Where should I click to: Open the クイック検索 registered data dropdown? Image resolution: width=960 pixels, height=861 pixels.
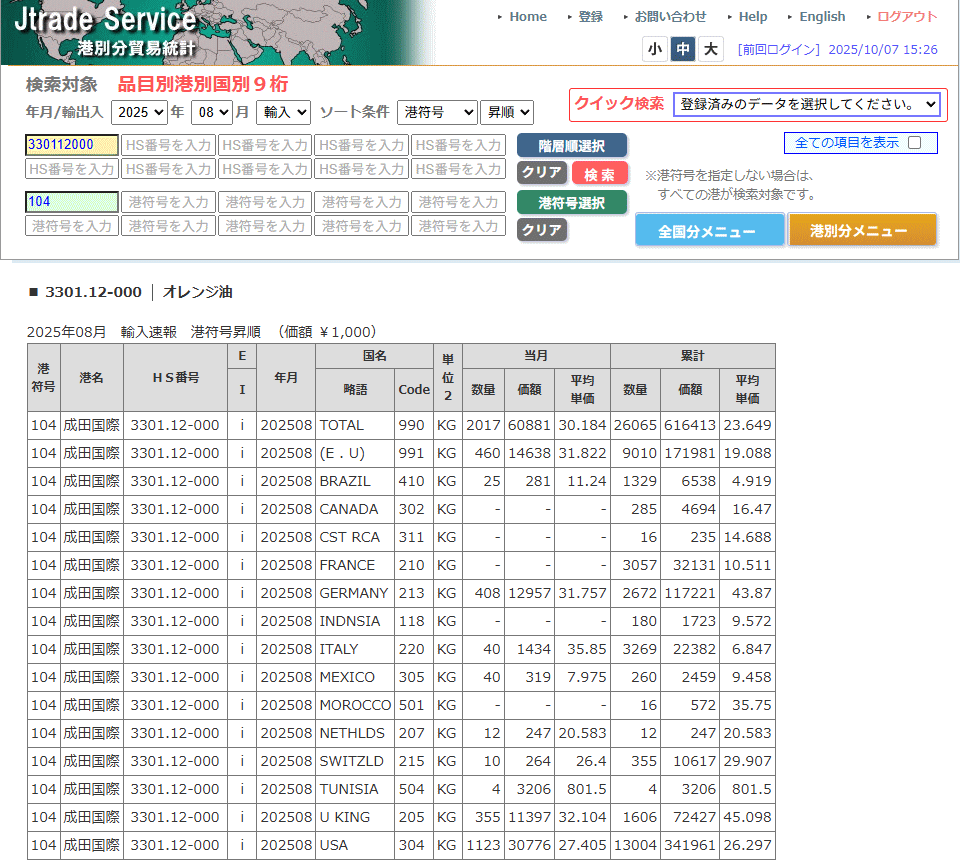click(807, 104)
